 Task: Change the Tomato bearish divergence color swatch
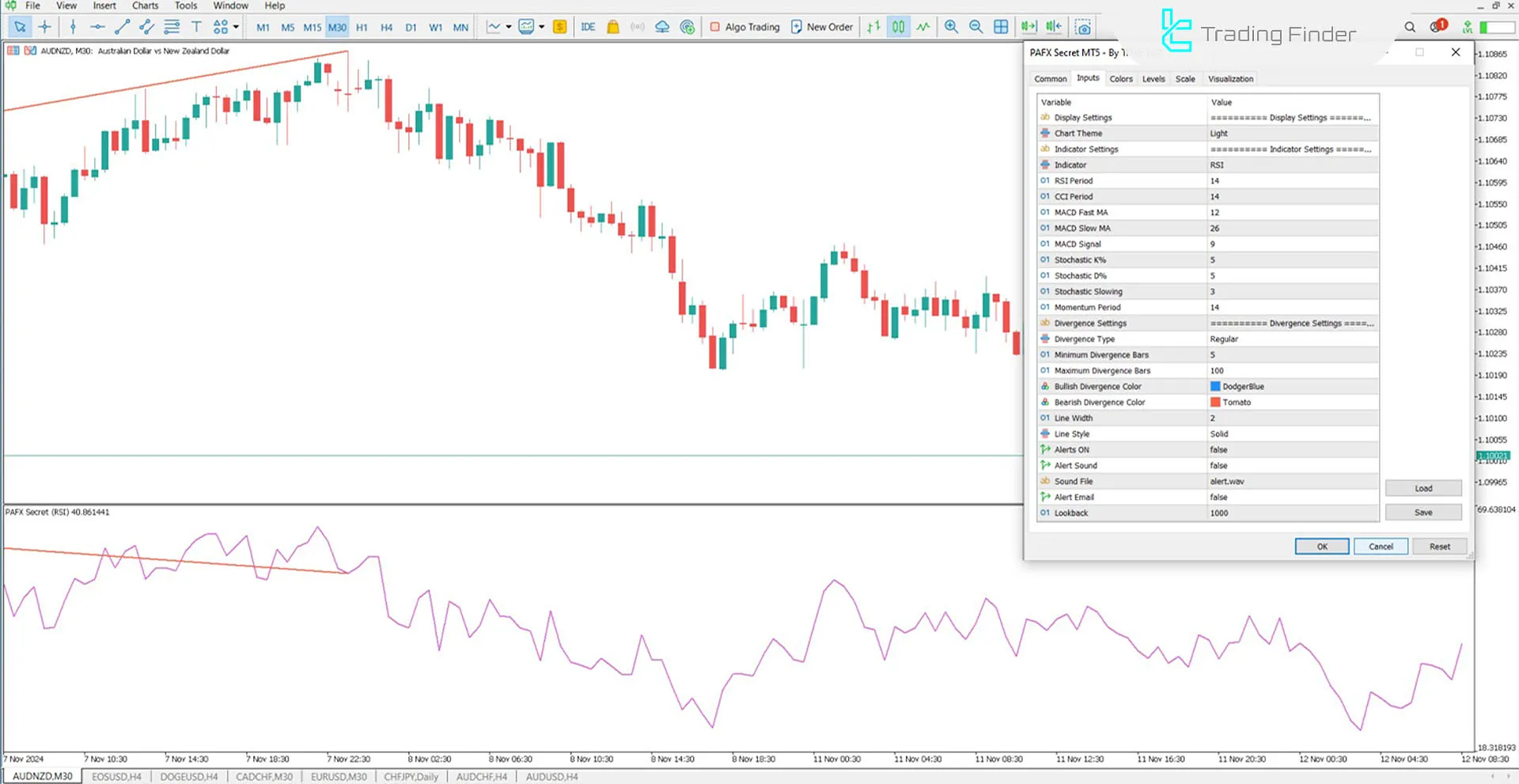coord(1215,402)
